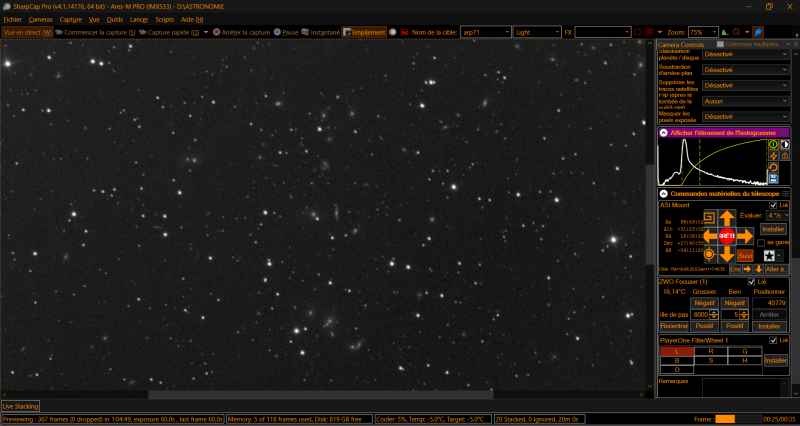The image size is (800, 426).
Task: Open the Outils menu
Action: 115,20
